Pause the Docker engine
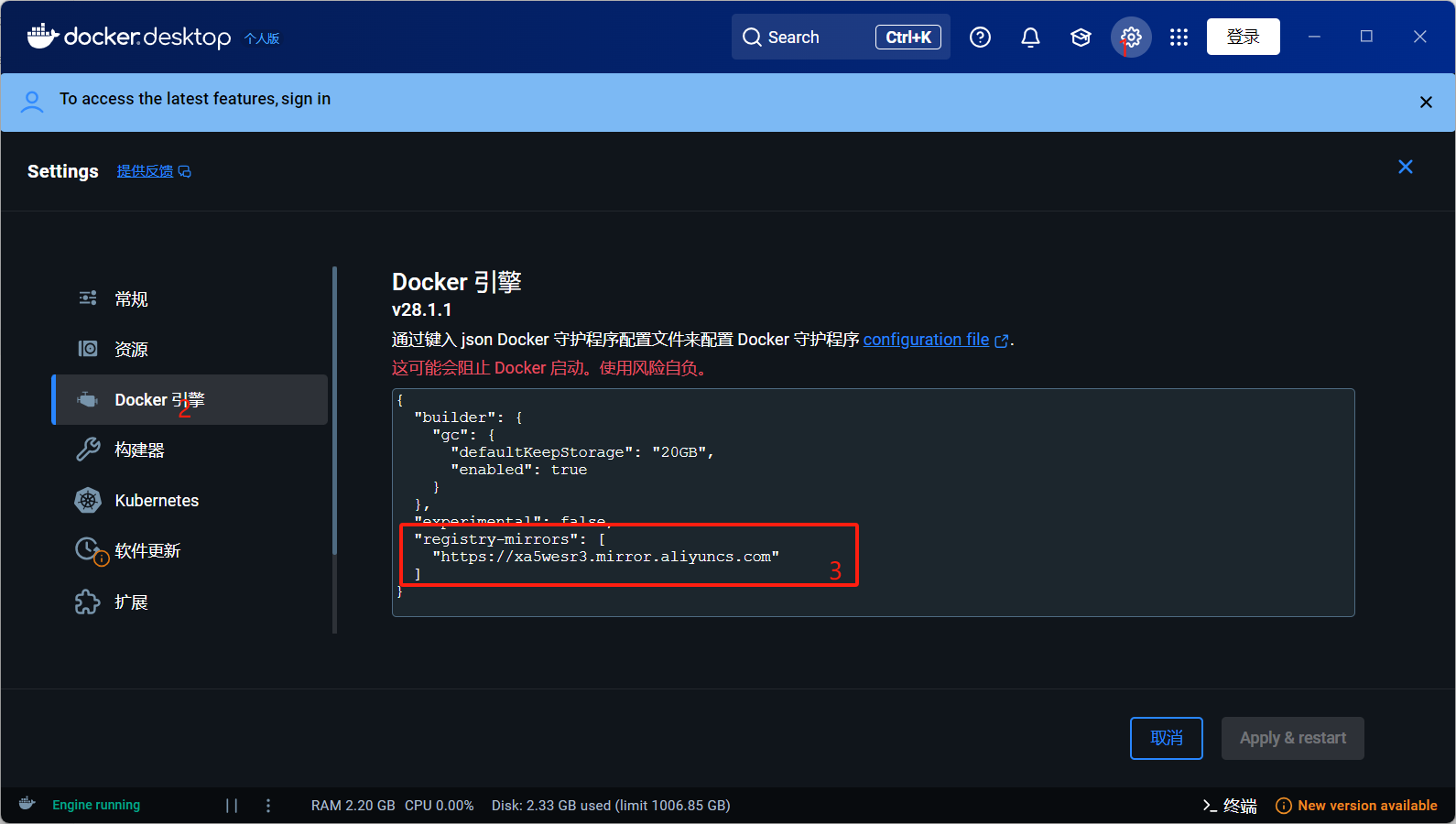Image resolution: width=1456 pixels, height=824 pixels. point(232,806)
